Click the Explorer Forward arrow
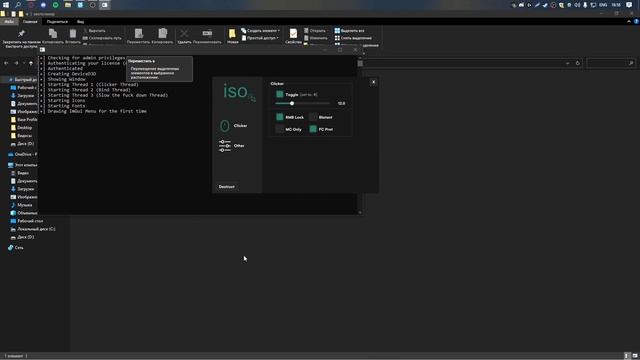 coord(16,63)
